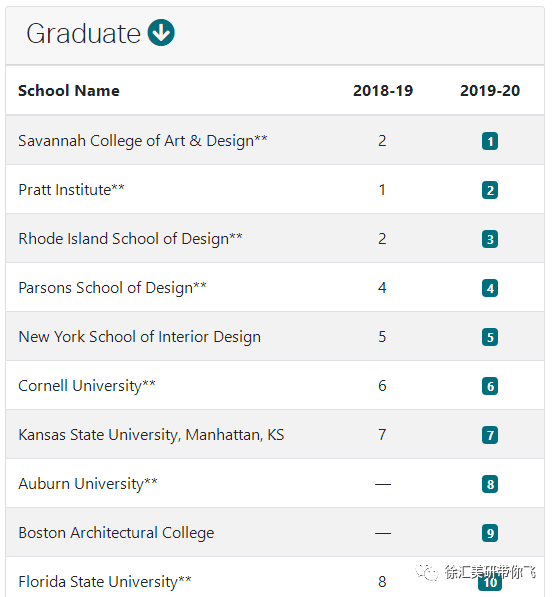Click the 2018-19 column header
553x597 pixels.
pyautogui.click(x=383, y=91)
